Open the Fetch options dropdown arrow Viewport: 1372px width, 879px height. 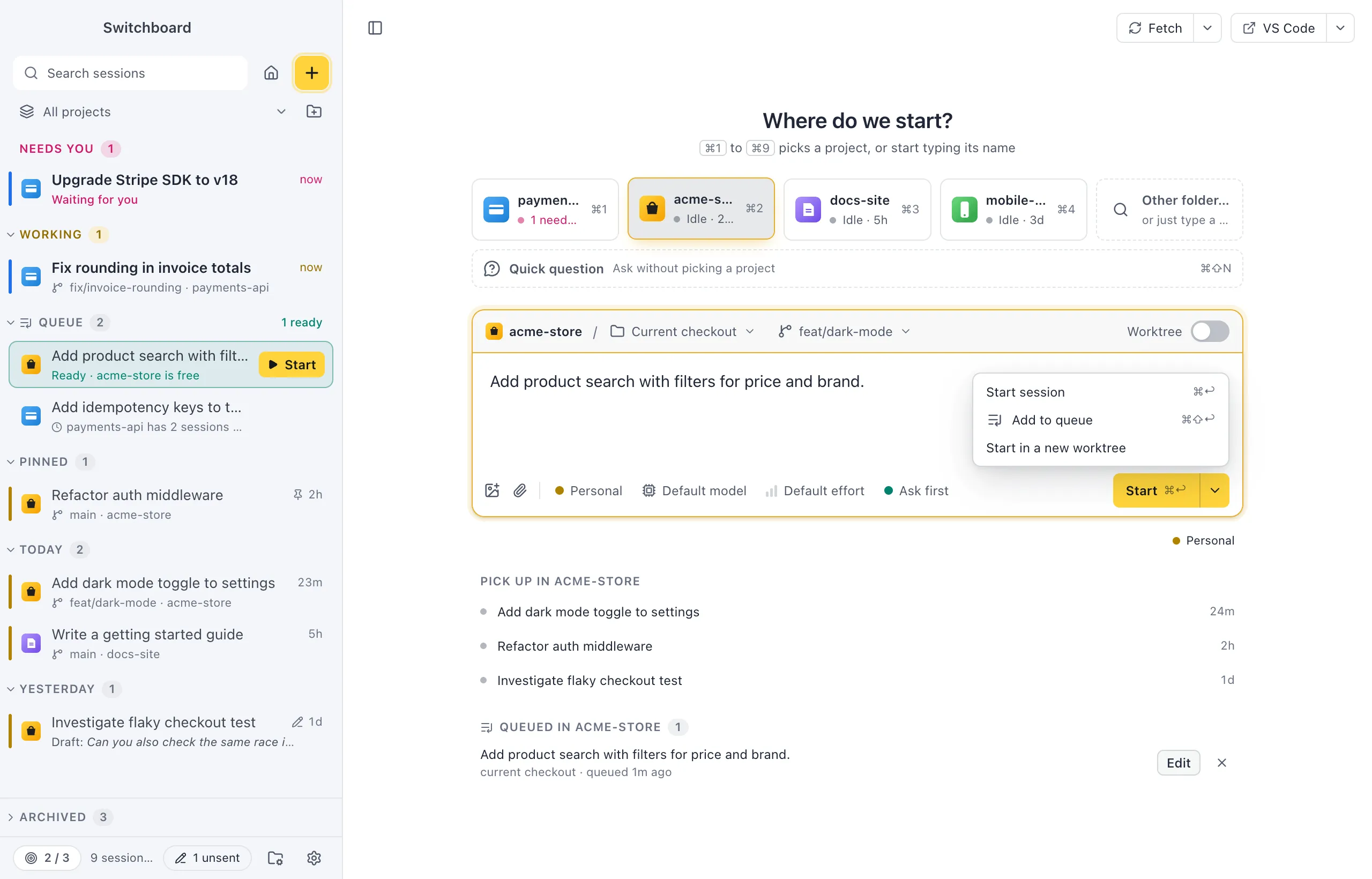point(1206,28)
